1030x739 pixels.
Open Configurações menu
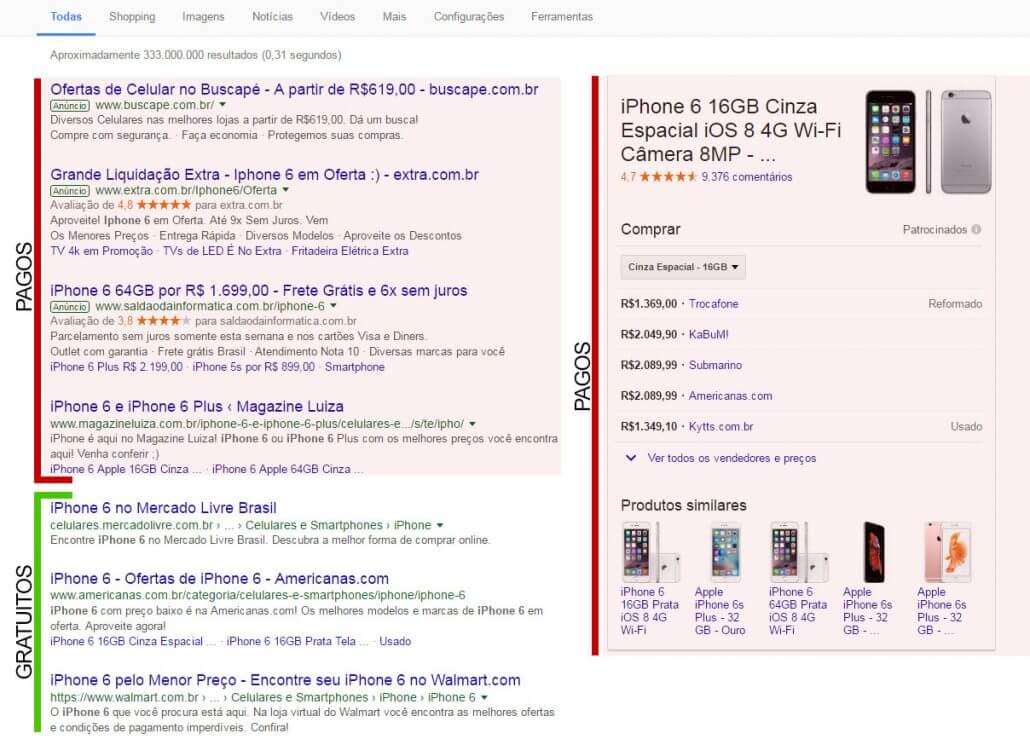coord(468,16)
